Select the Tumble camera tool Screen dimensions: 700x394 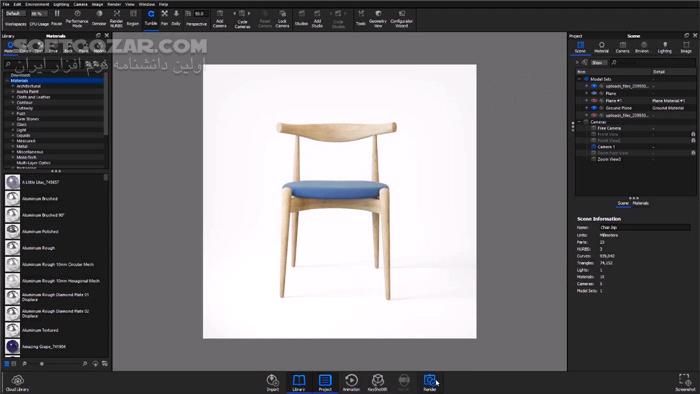(x=151, y=18)
